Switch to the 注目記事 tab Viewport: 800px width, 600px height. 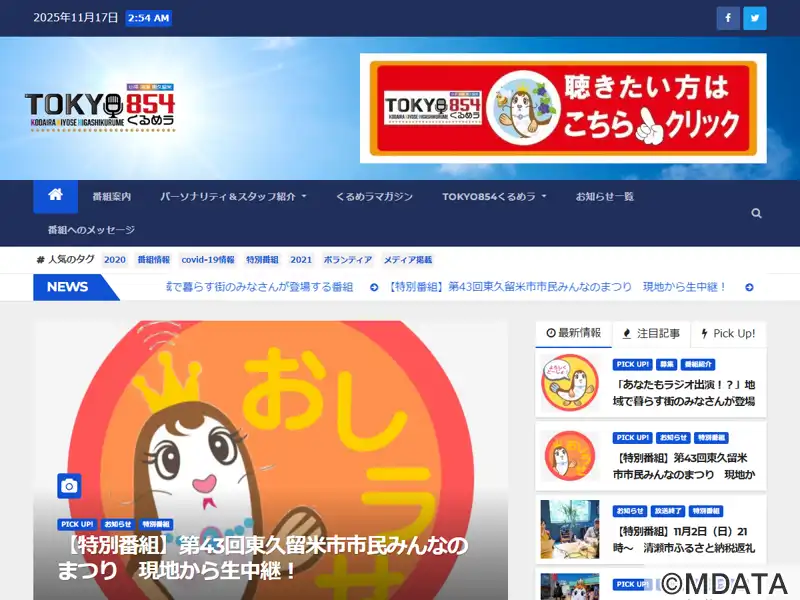pos(651,334)
